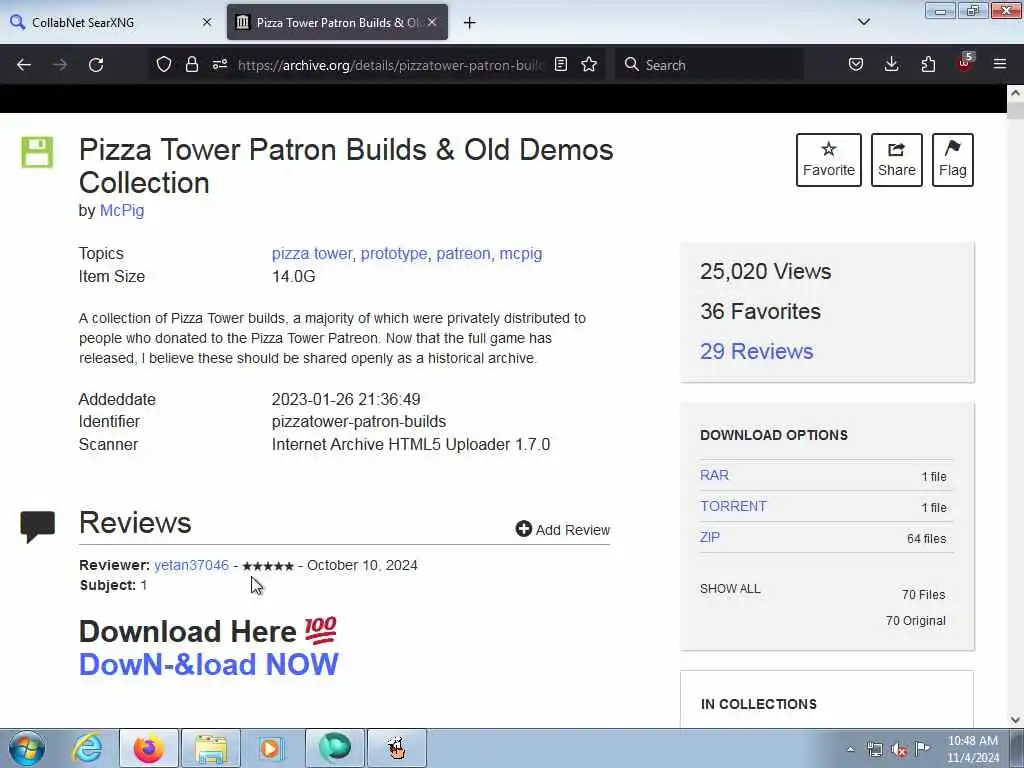This screenshot has height=768, width=1024.
Task: Click the 25,020 Views text
Action: (x=765, y=271)
